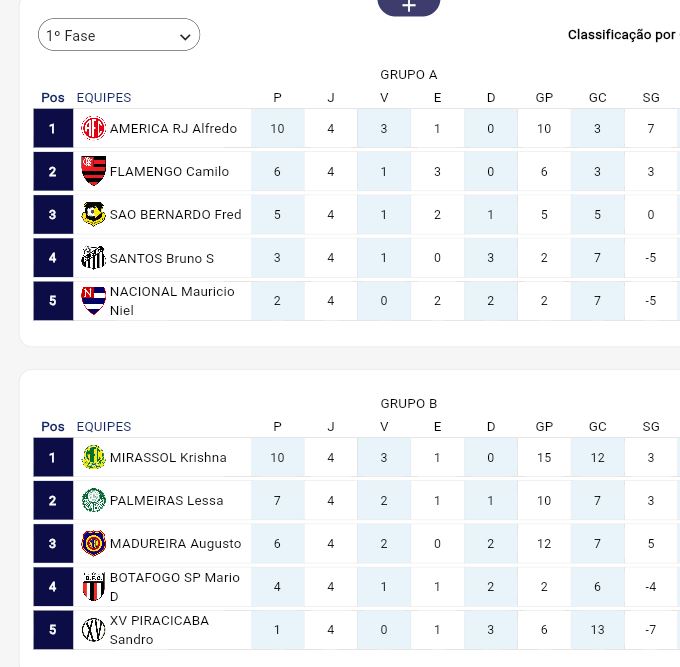This screenshot has height=667, width=680.
Task: Open the MIRASSOL Krishna team link
Action: (168, 457)
